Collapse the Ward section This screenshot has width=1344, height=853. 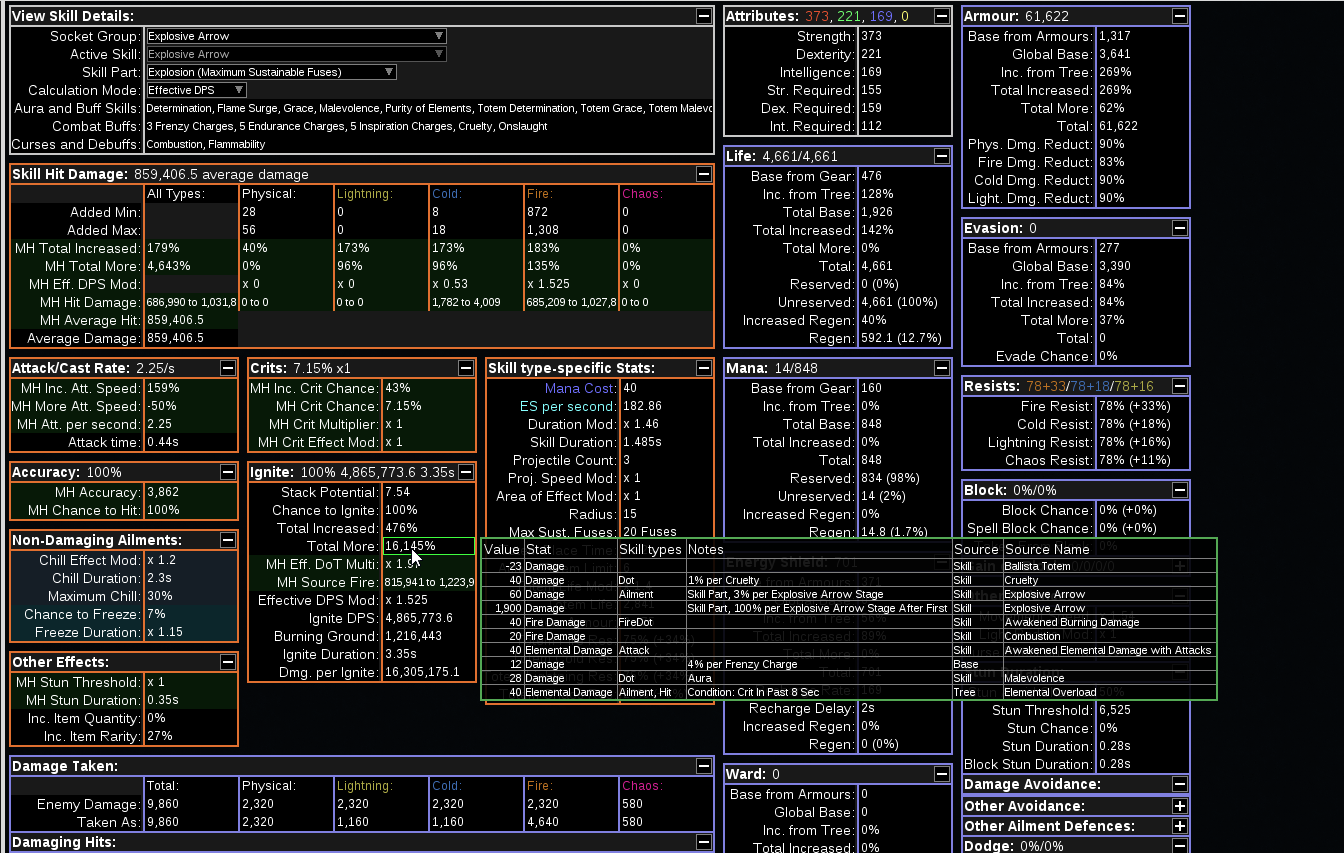point(942,774)
